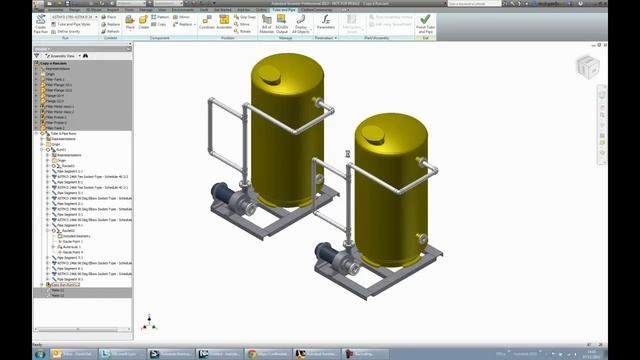Screen dimensions: 640x360
Task: Select Run01 in the browser tree
Action: (61, 150)
